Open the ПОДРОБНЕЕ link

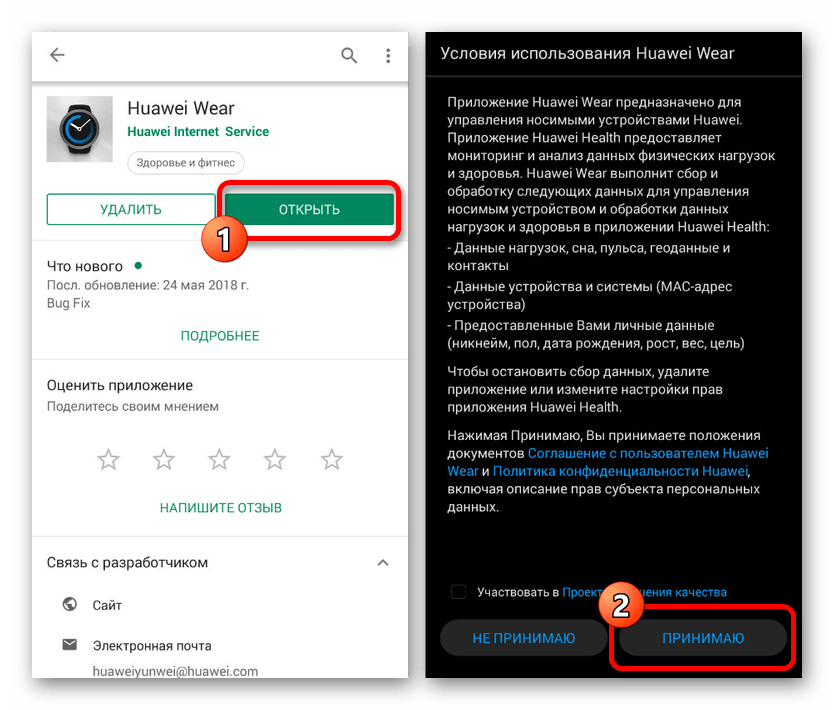220,336
